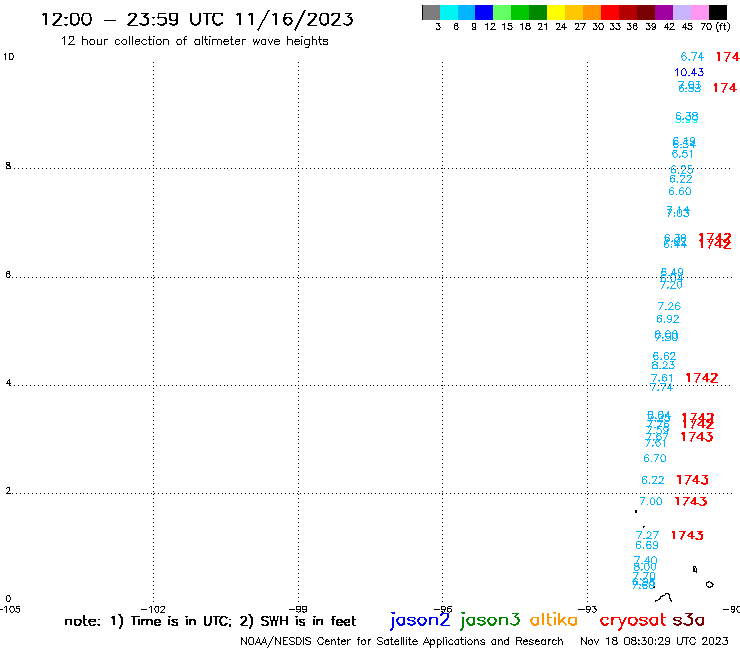
Task: Click the red "1743" time label beside 6.22
Action: pyautogui.click(x=692, y=480)
